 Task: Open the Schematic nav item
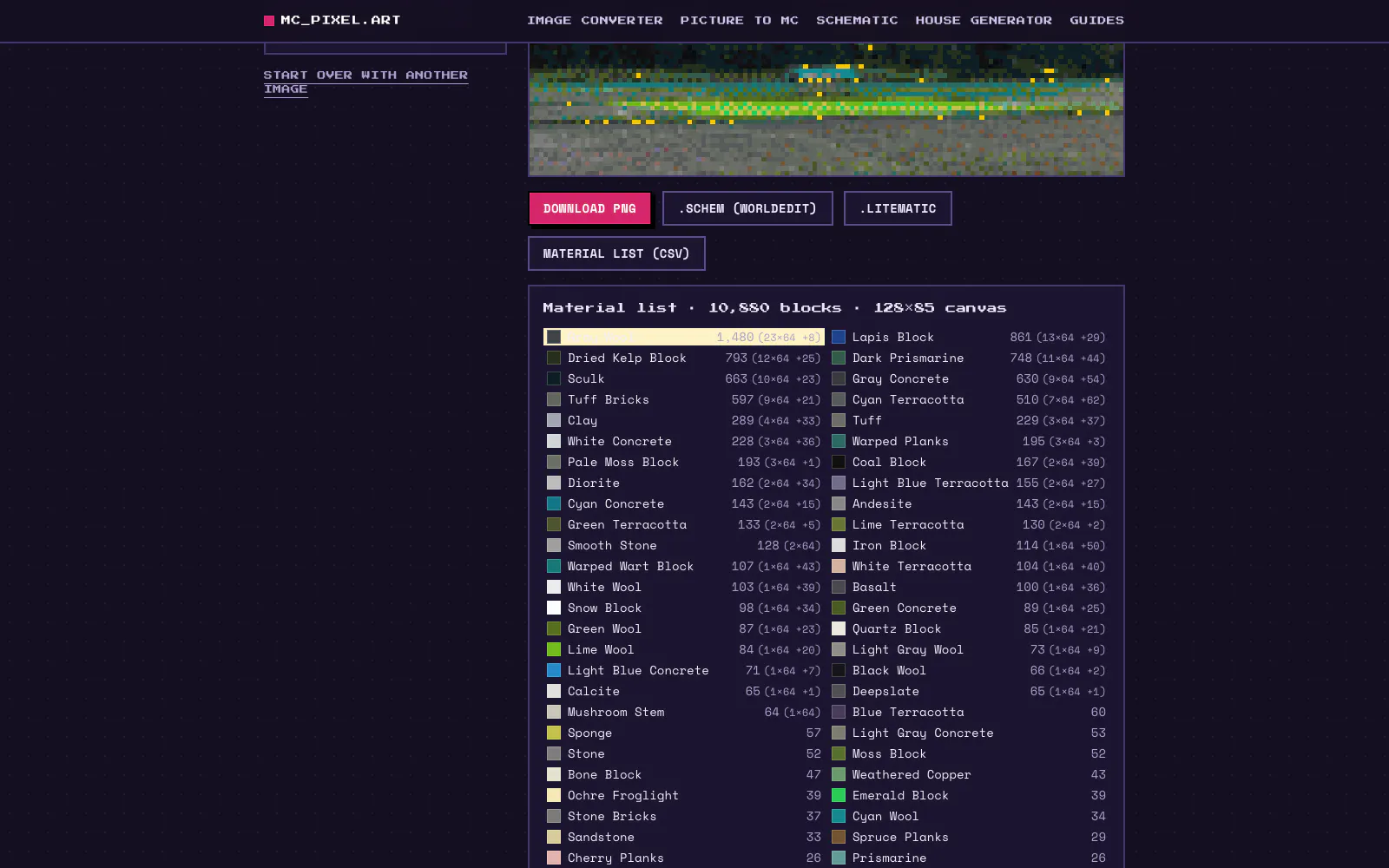tap(857, 20)
